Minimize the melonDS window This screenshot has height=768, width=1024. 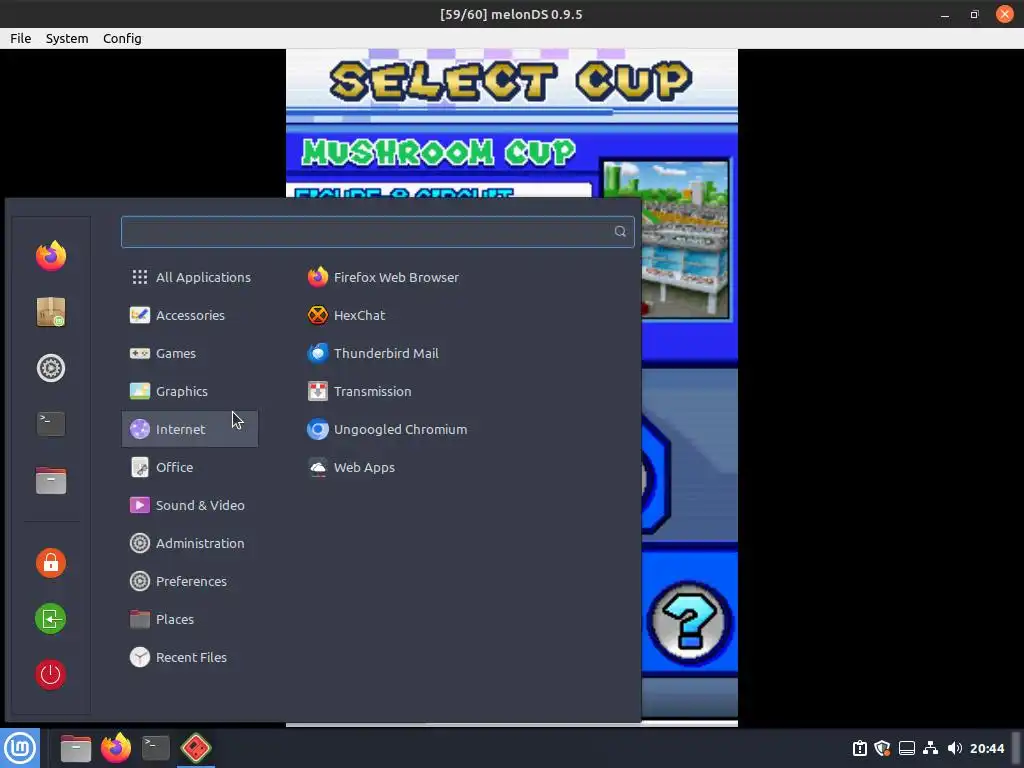click(944, 14)
